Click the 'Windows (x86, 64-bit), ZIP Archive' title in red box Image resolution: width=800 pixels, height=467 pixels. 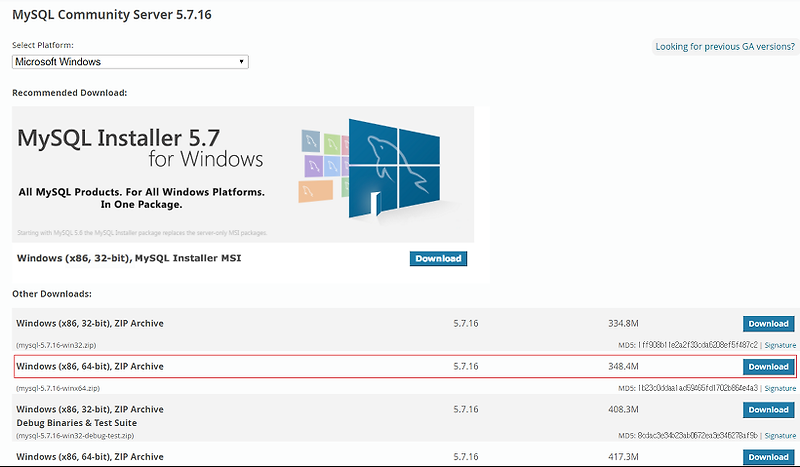point(90,366)
